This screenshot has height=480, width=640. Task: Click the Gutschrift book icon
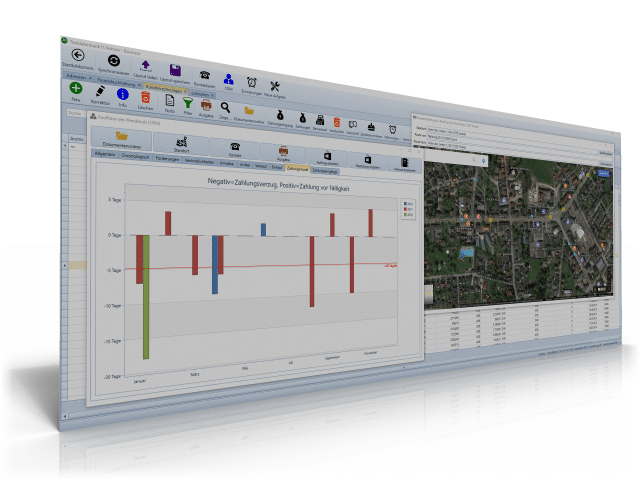pyautogui.click(x=353, y=124)
